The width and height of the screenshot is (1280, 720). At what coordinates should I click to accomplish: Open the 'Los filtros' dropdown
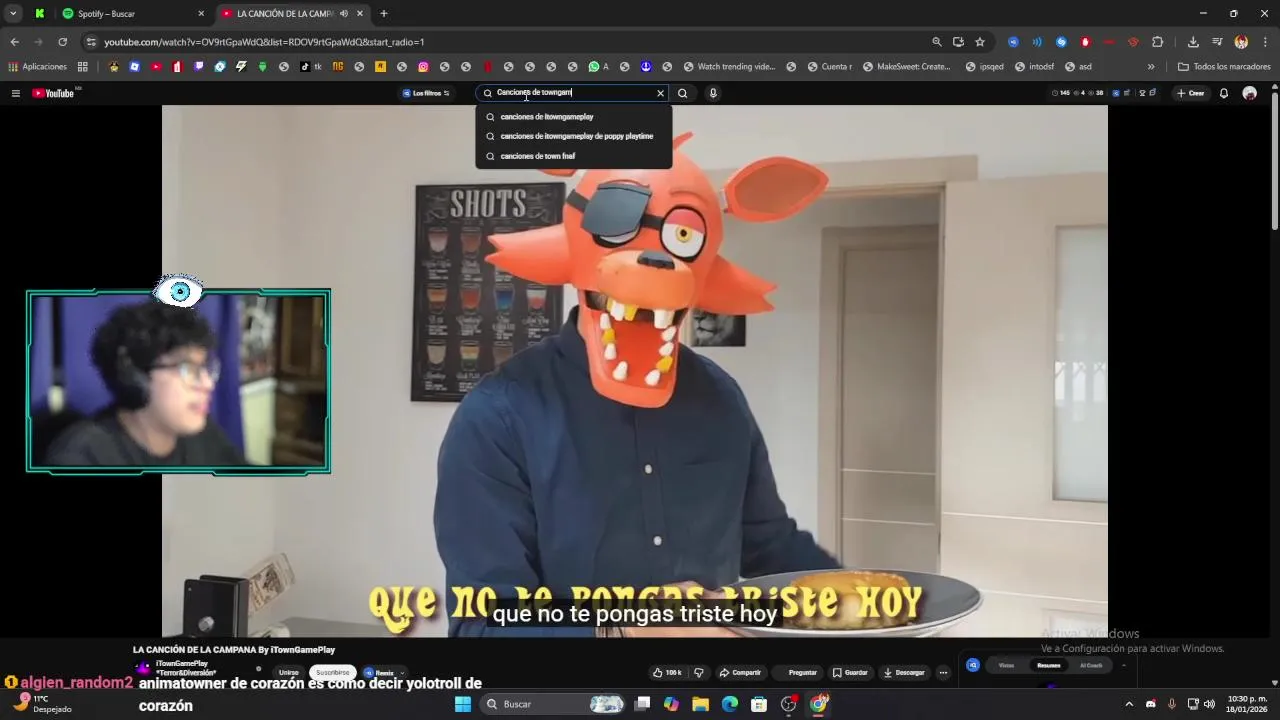[x=426, y=93]
